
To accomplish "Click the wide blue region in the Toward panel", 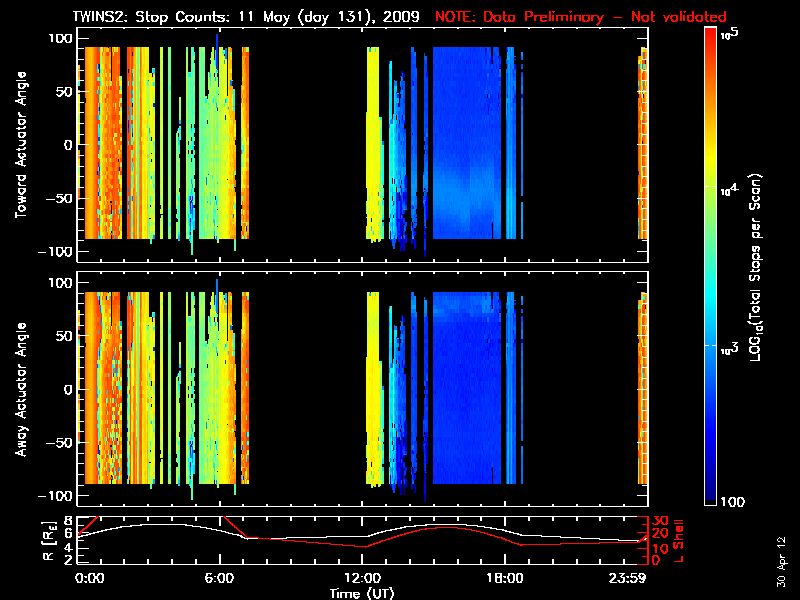I will coord(468,145).
